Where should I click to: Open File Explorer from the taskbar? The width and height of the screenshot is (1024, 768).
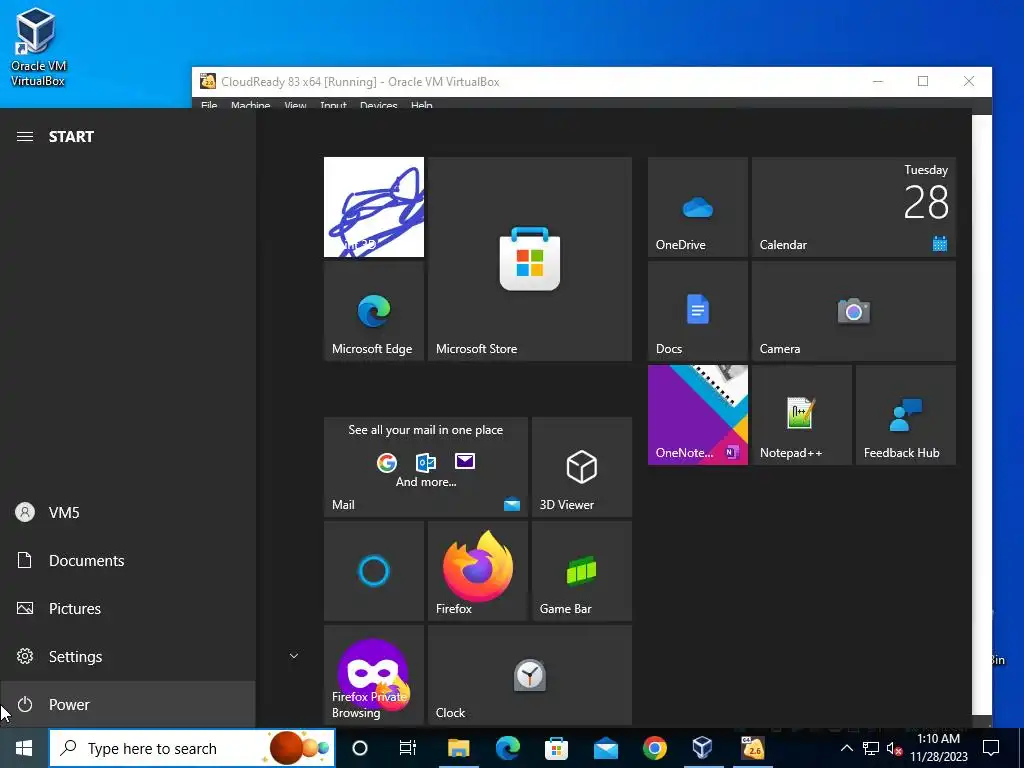(x=458, y=748)
